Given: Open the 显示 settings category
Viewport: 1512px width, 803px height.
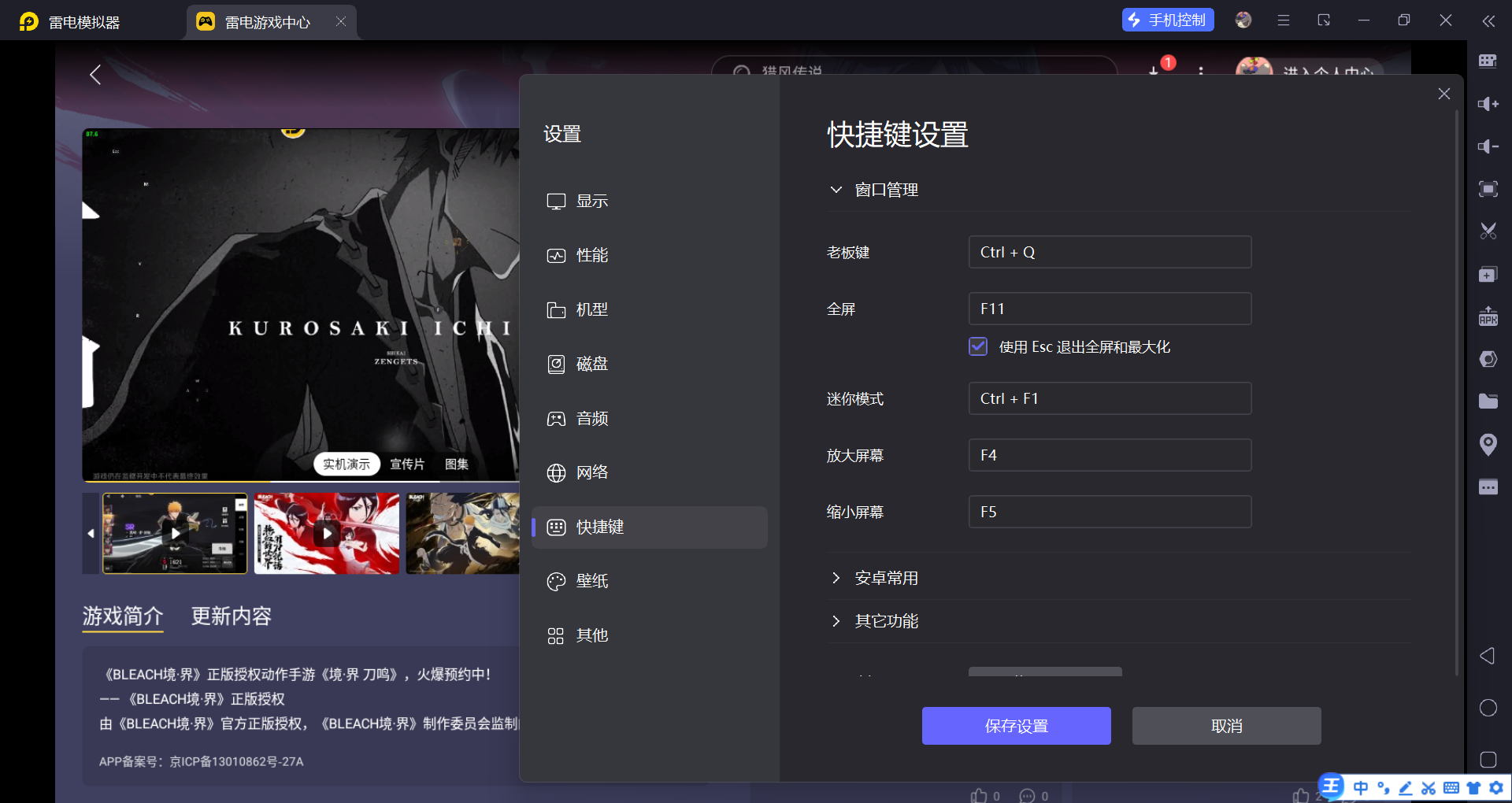Looking at the screenshot, I should pos(650,201).
